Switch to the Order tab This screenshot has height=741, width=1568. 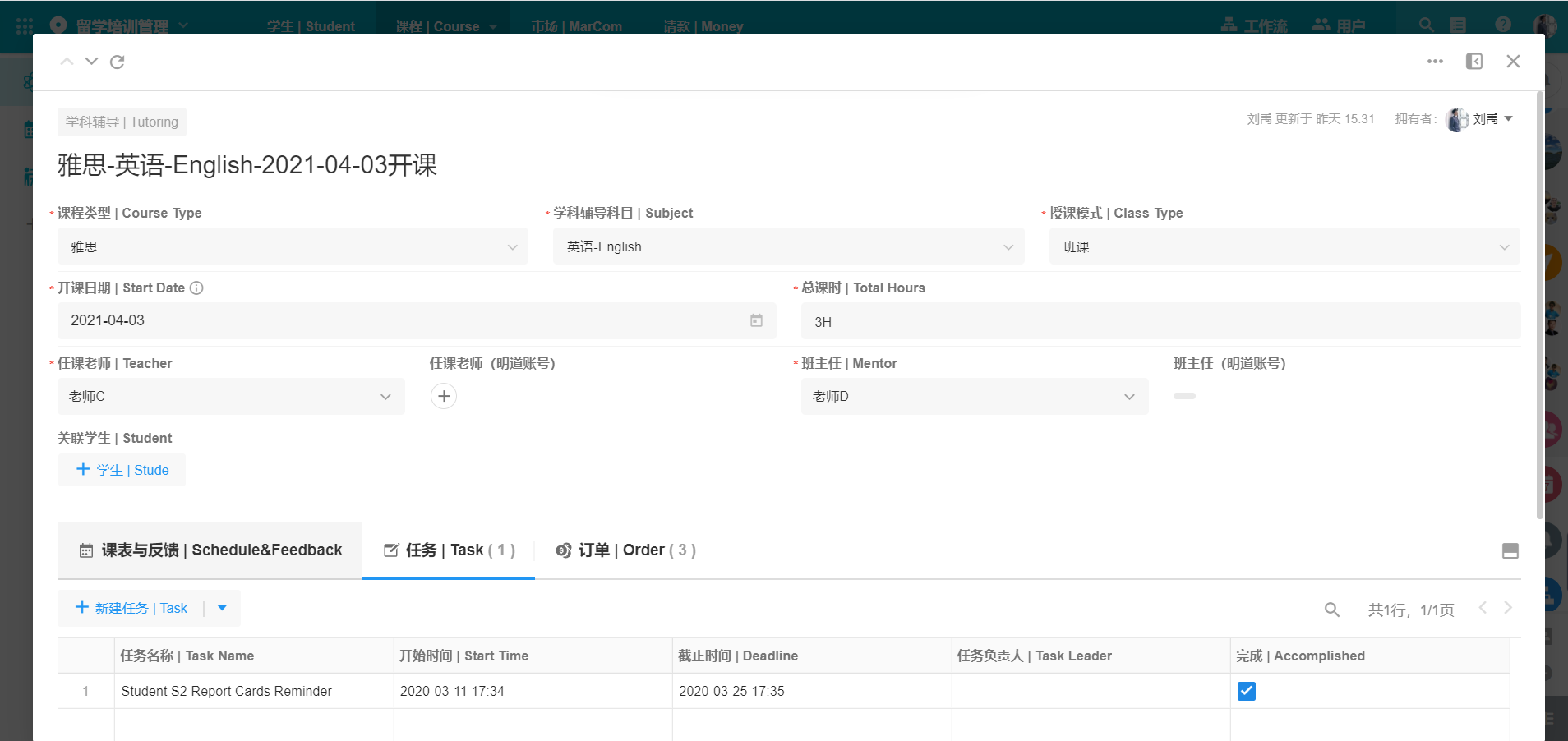[x=626, y=550]
